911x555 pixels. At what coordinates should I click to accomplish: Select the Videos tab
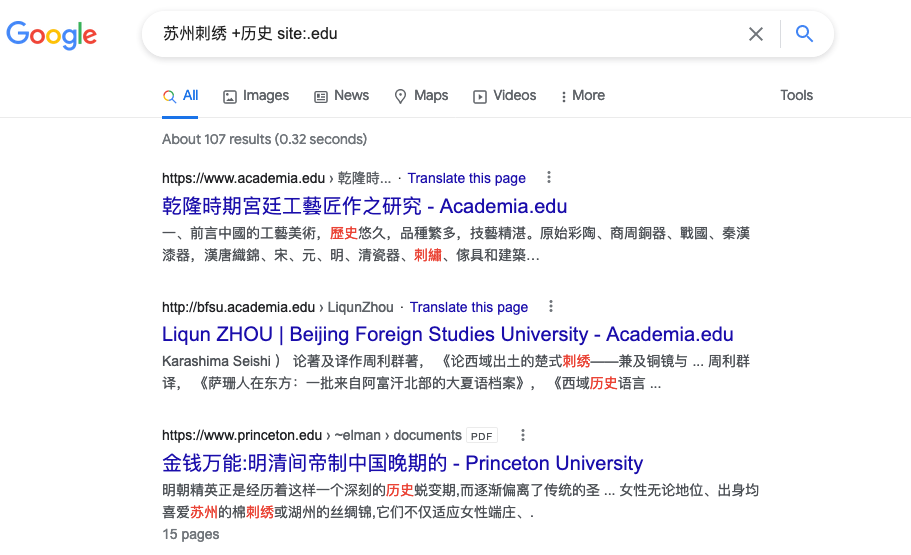pyautogui.click(x=505, y=96)
